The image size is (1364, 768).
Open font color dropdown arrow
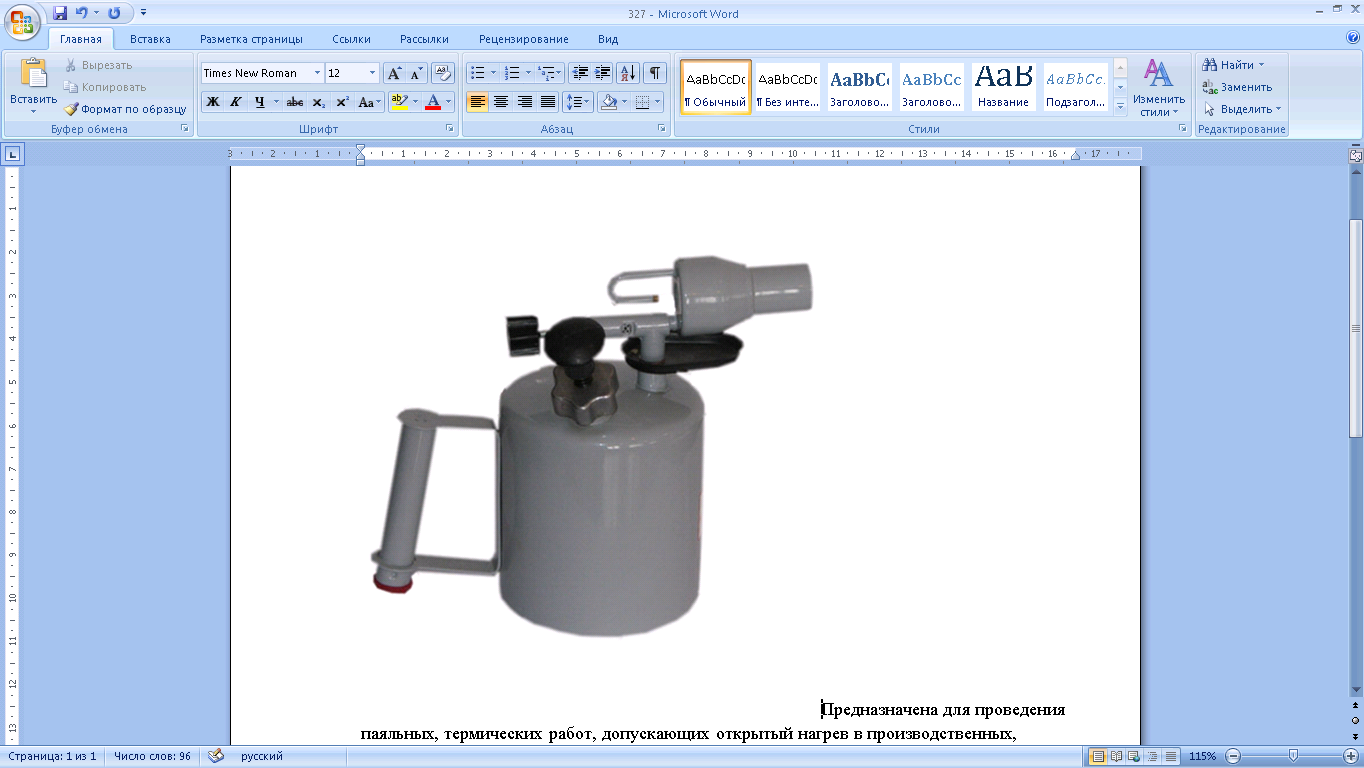point(449,102)
